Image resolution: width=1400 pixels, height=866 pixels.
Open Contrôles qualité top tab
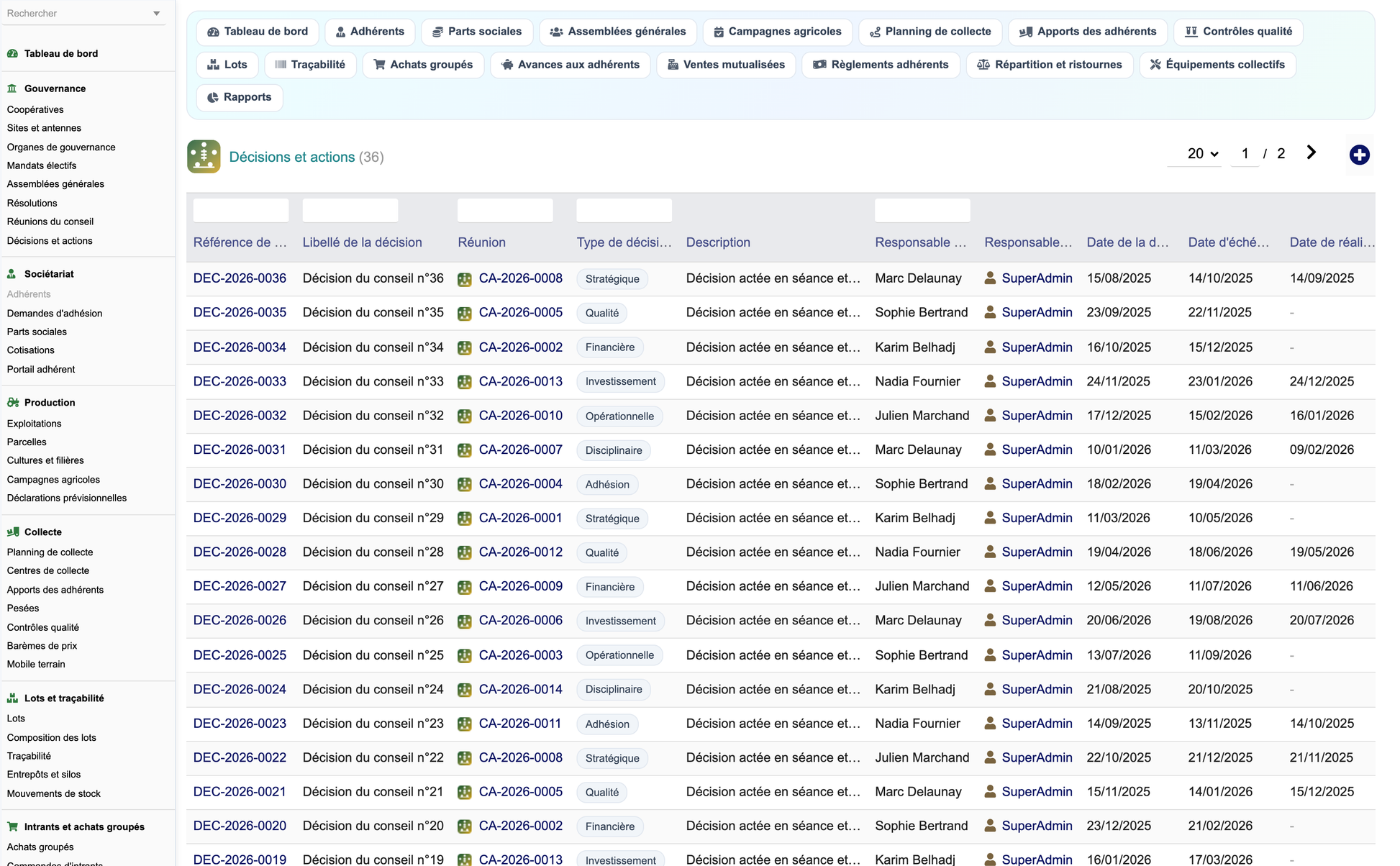coord(1238,32)
